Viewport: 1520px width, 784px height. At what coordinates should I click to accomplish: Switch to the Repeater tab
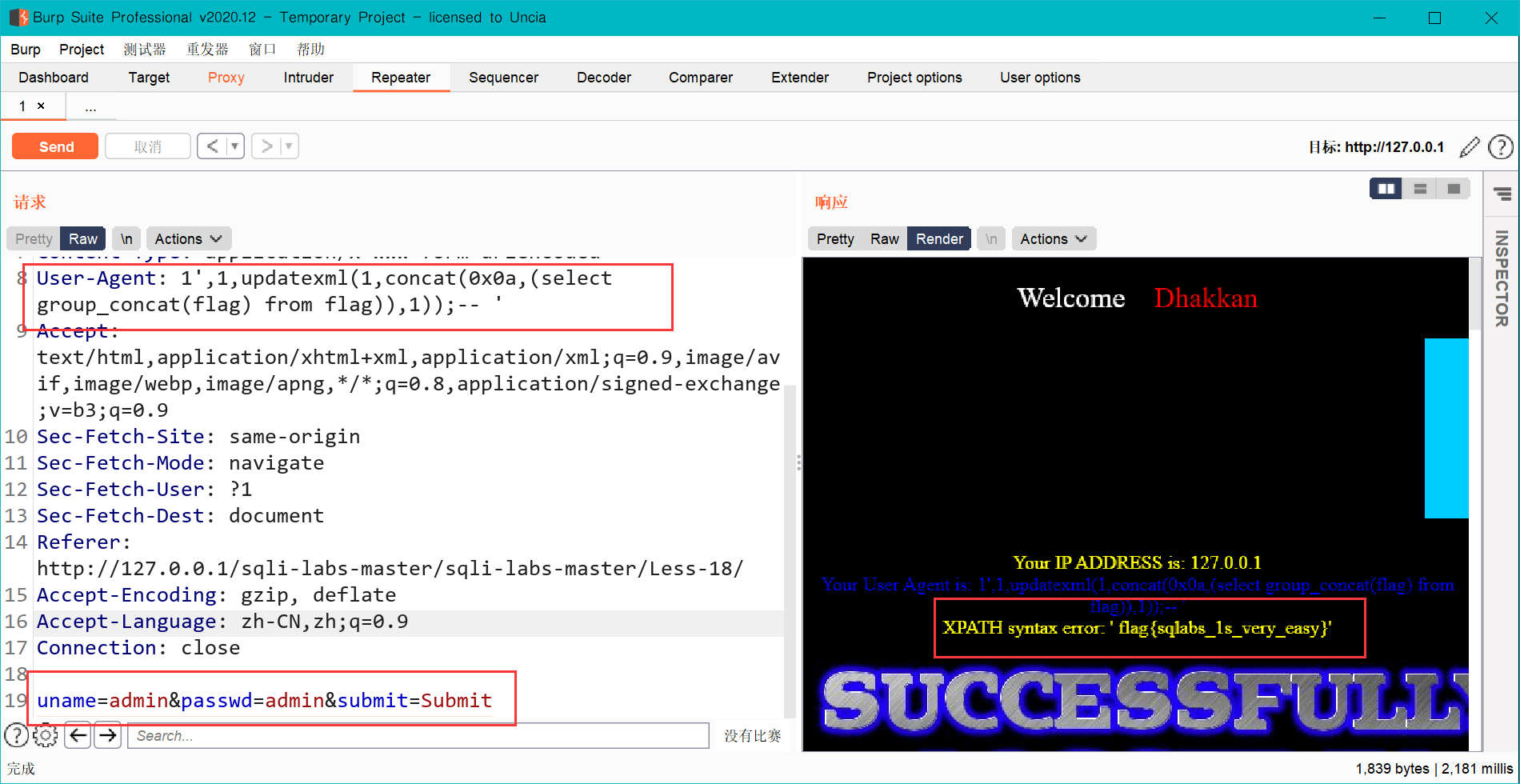[x=401, y=78]
